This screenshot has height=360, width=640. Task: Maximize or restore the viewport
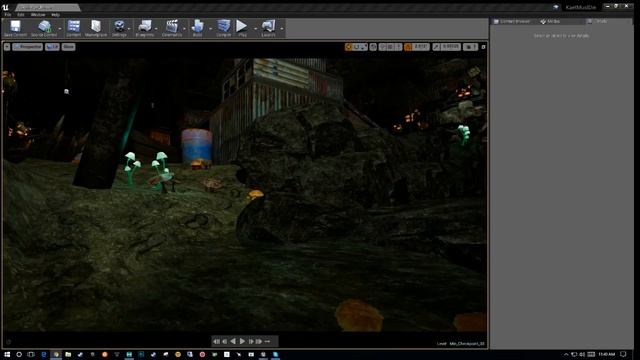pyautogui.click(x=483, y=47)
